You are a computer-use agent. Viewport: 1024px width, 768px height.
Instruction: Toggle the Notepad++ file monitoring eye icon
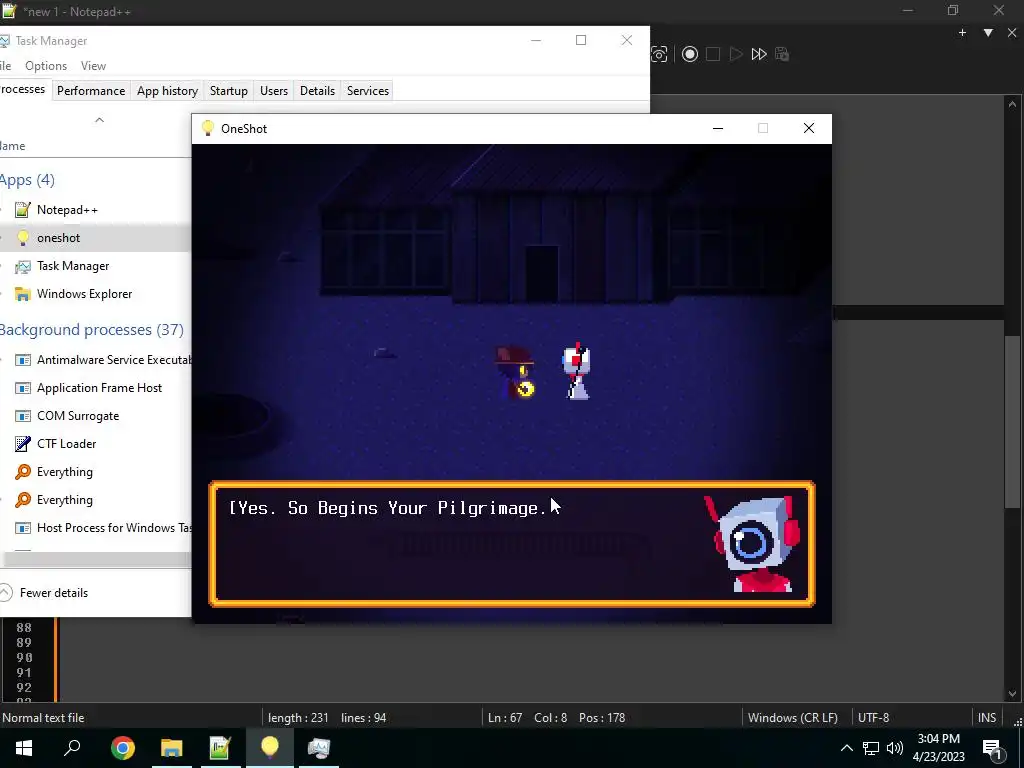(659, 54)
